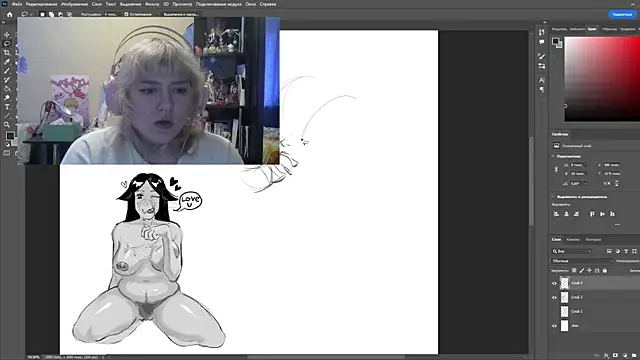Click Select and Mask button
Viewport: 640px width, 360px height.
pyautogui.click(x=181, y=14)
